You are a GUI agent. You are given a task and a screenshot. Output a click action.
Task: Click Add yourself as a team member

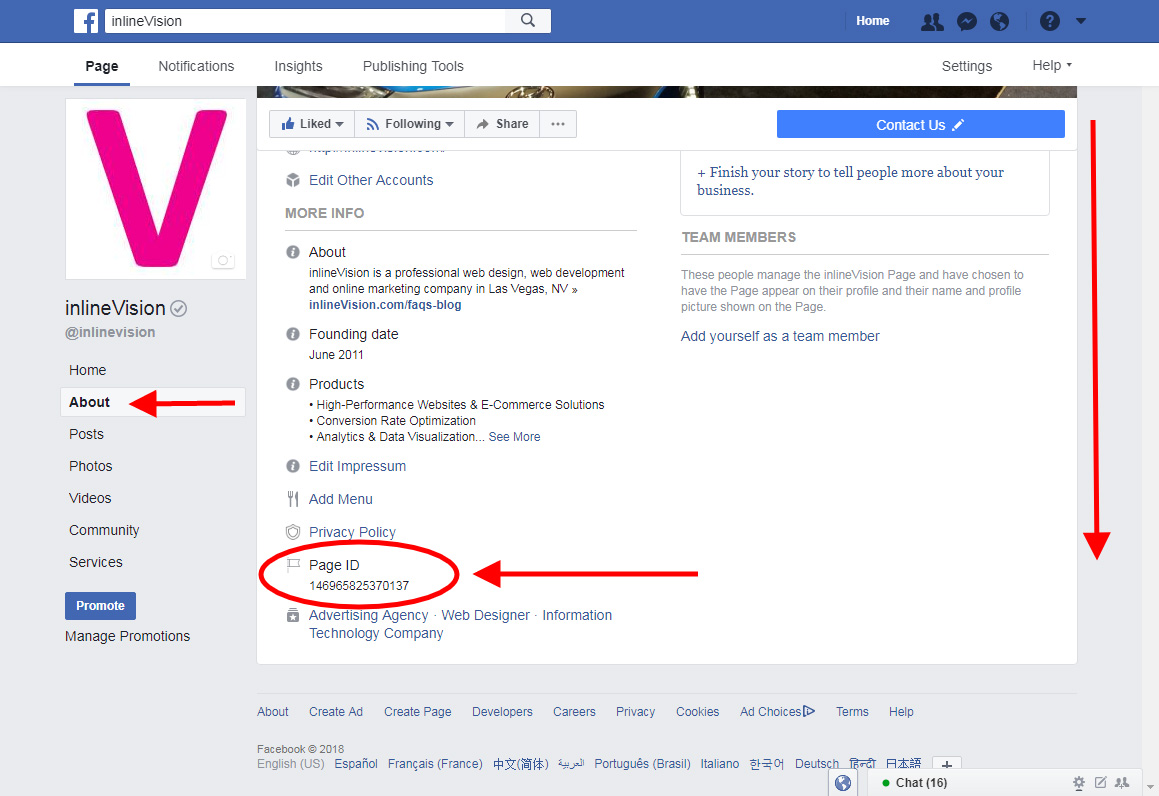(780, 336)
